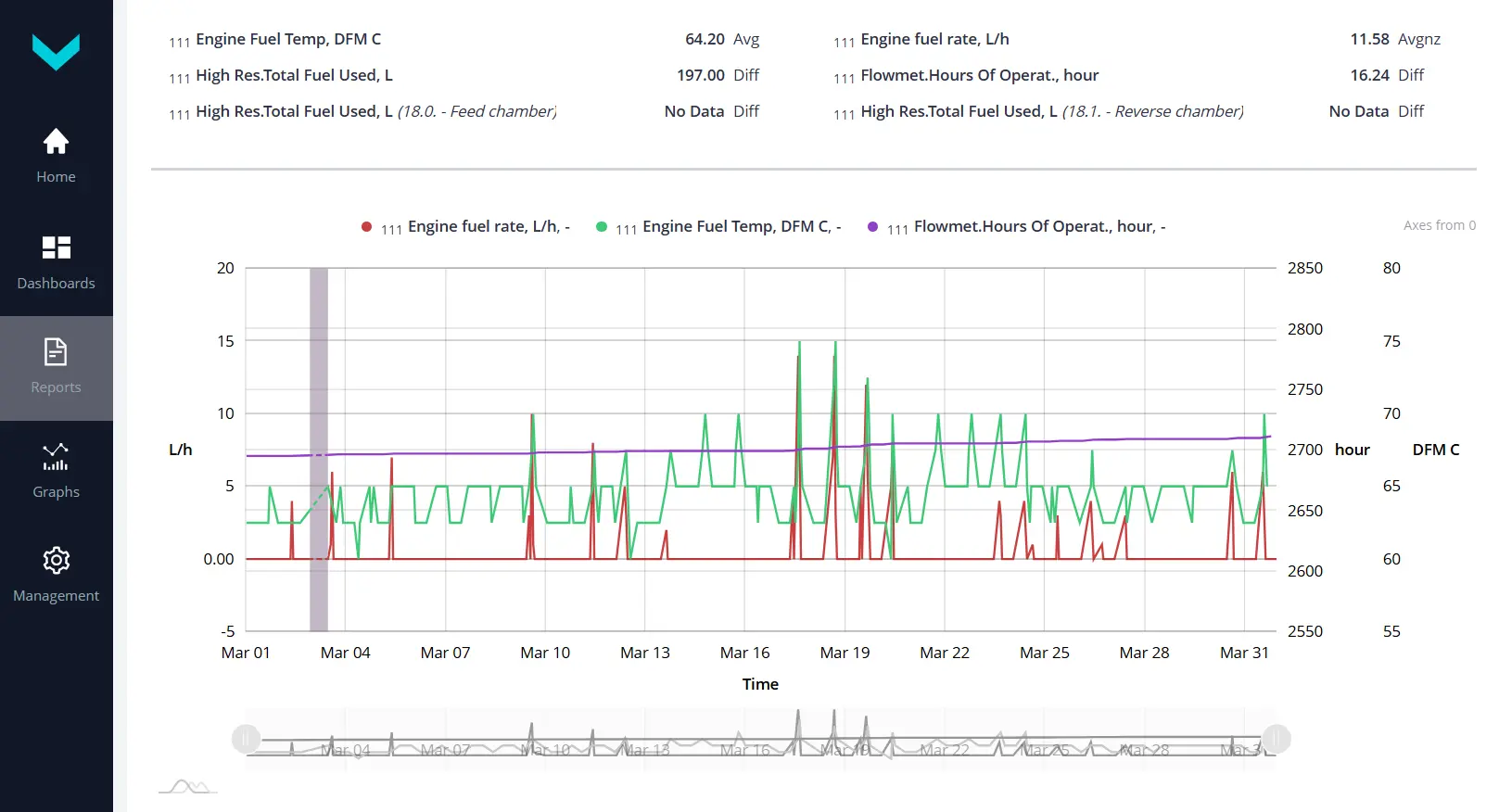
Task: Click the 2850 tick on hour axis
Action: [1305, 268]
